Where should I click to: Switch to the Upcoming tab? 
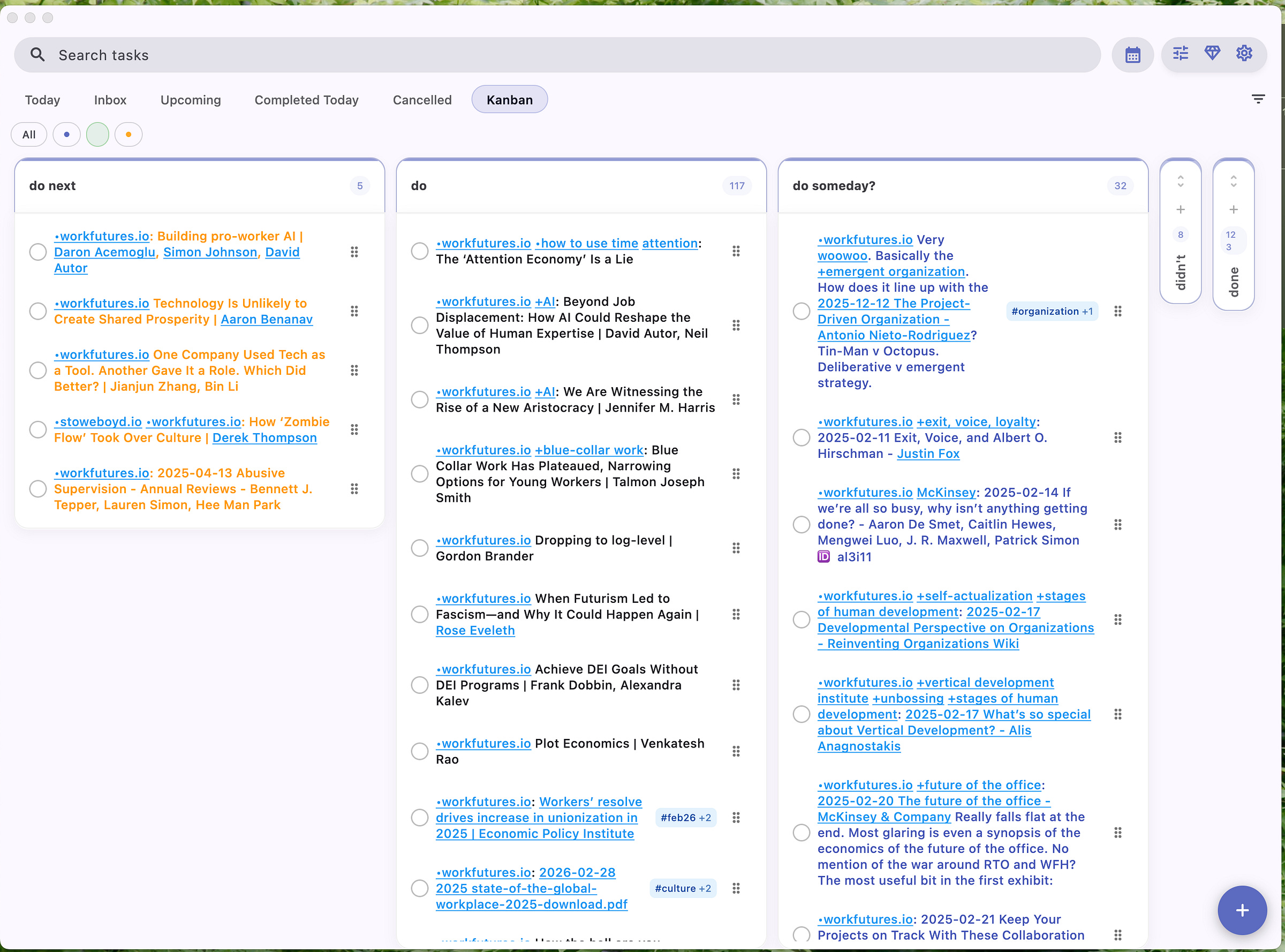coord(190,100)
